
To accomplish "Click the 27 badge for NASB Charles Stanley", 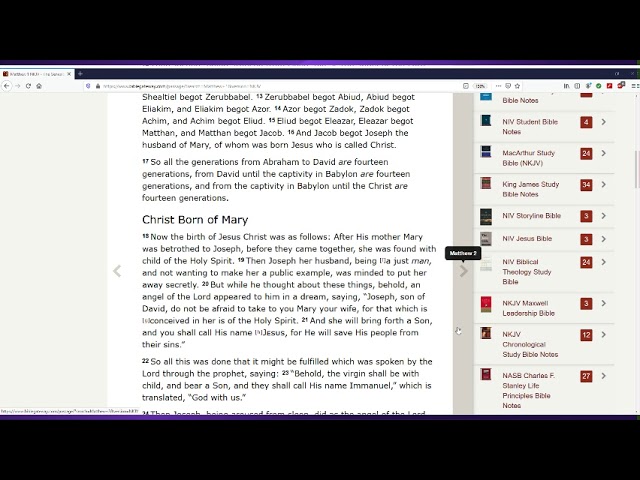I will point(586,376).
